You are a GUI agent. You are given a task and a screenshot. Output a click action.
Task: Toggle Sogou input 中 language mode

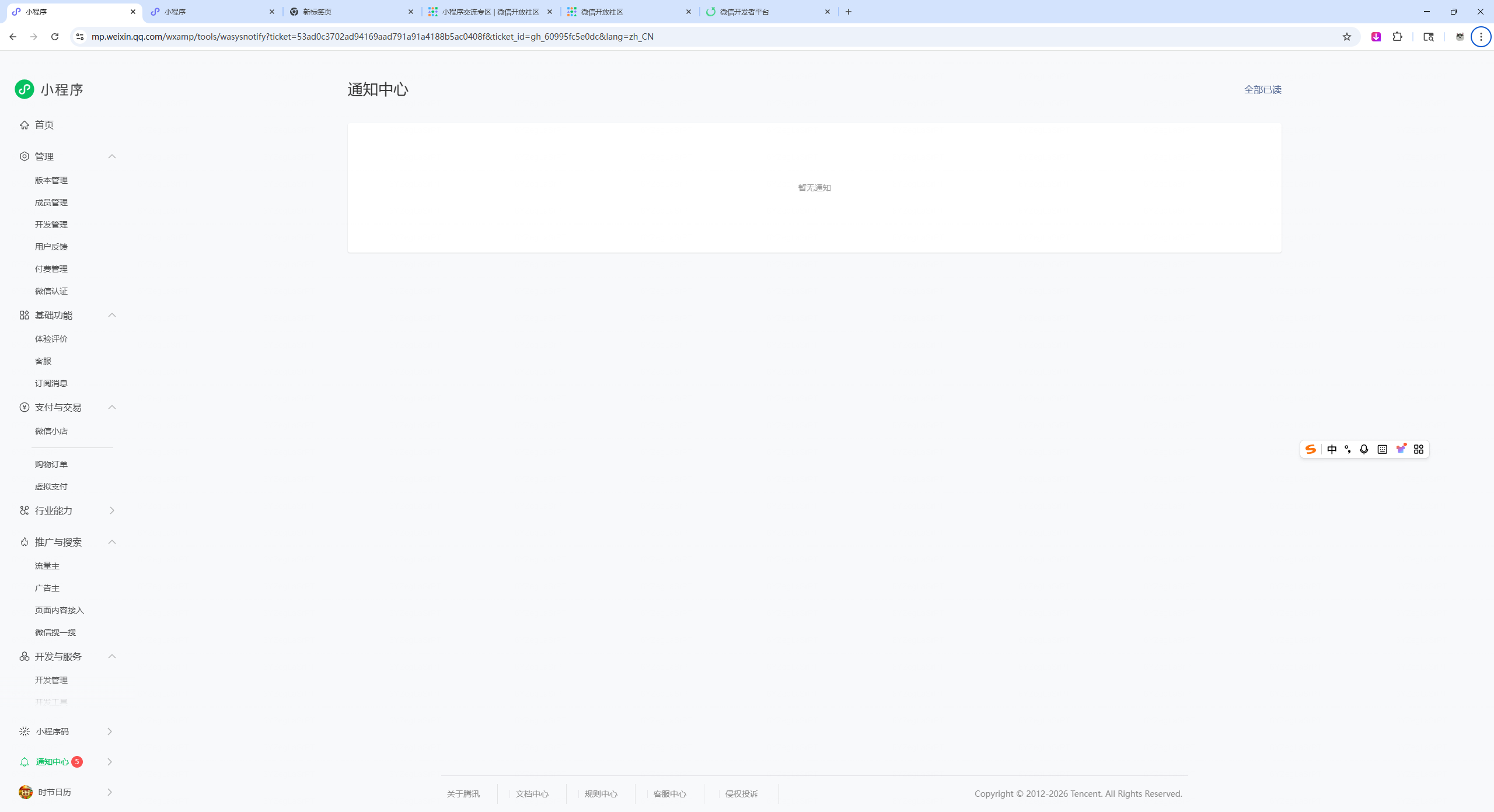point(1332,449)
